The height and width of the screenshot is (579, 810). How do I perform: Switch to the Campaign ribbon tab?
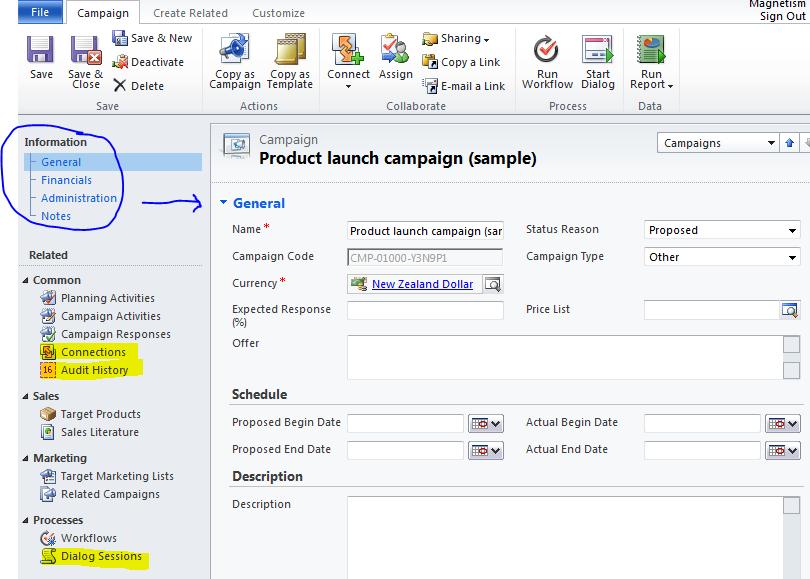tap(103, 13)
